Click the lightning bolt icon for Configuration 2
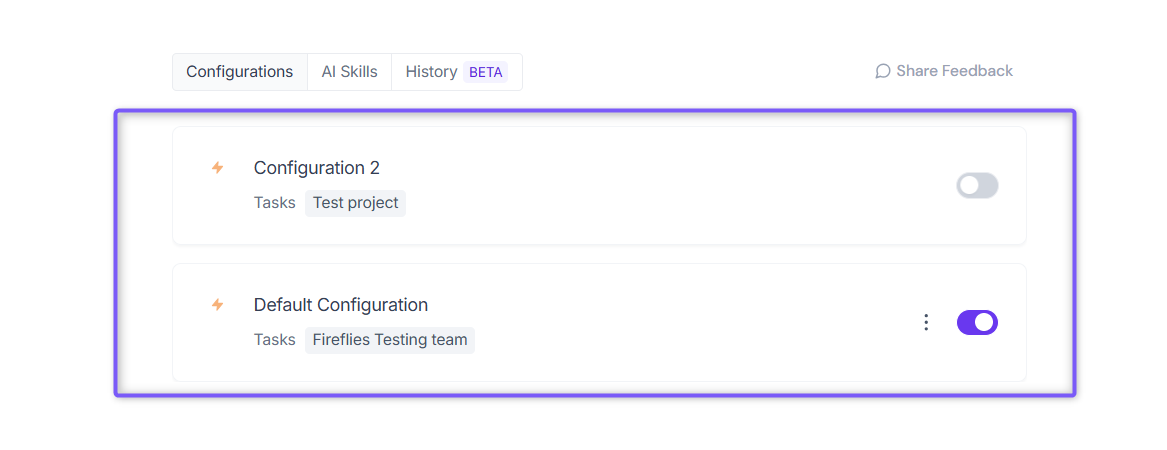 click(217, 168)
